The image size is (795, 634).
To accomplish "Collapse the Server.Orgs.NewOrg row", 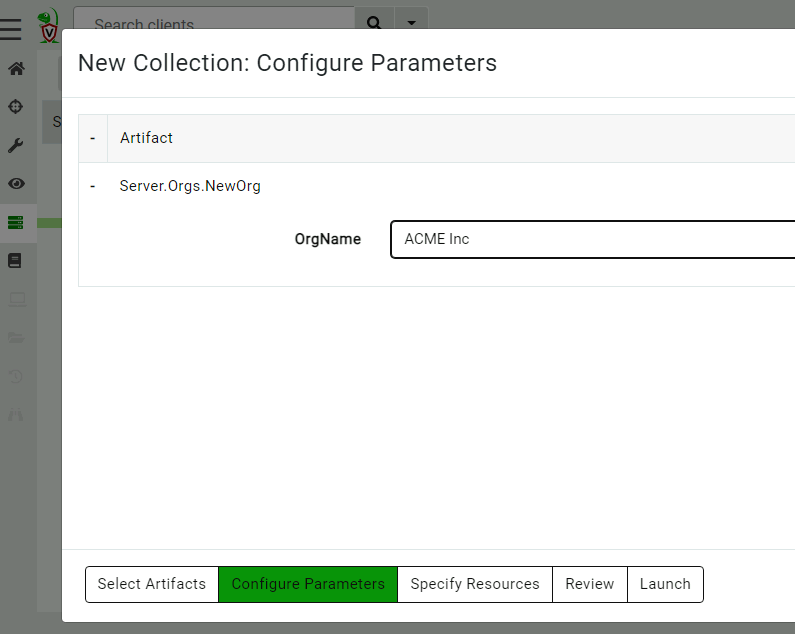I will pos(92,186).
